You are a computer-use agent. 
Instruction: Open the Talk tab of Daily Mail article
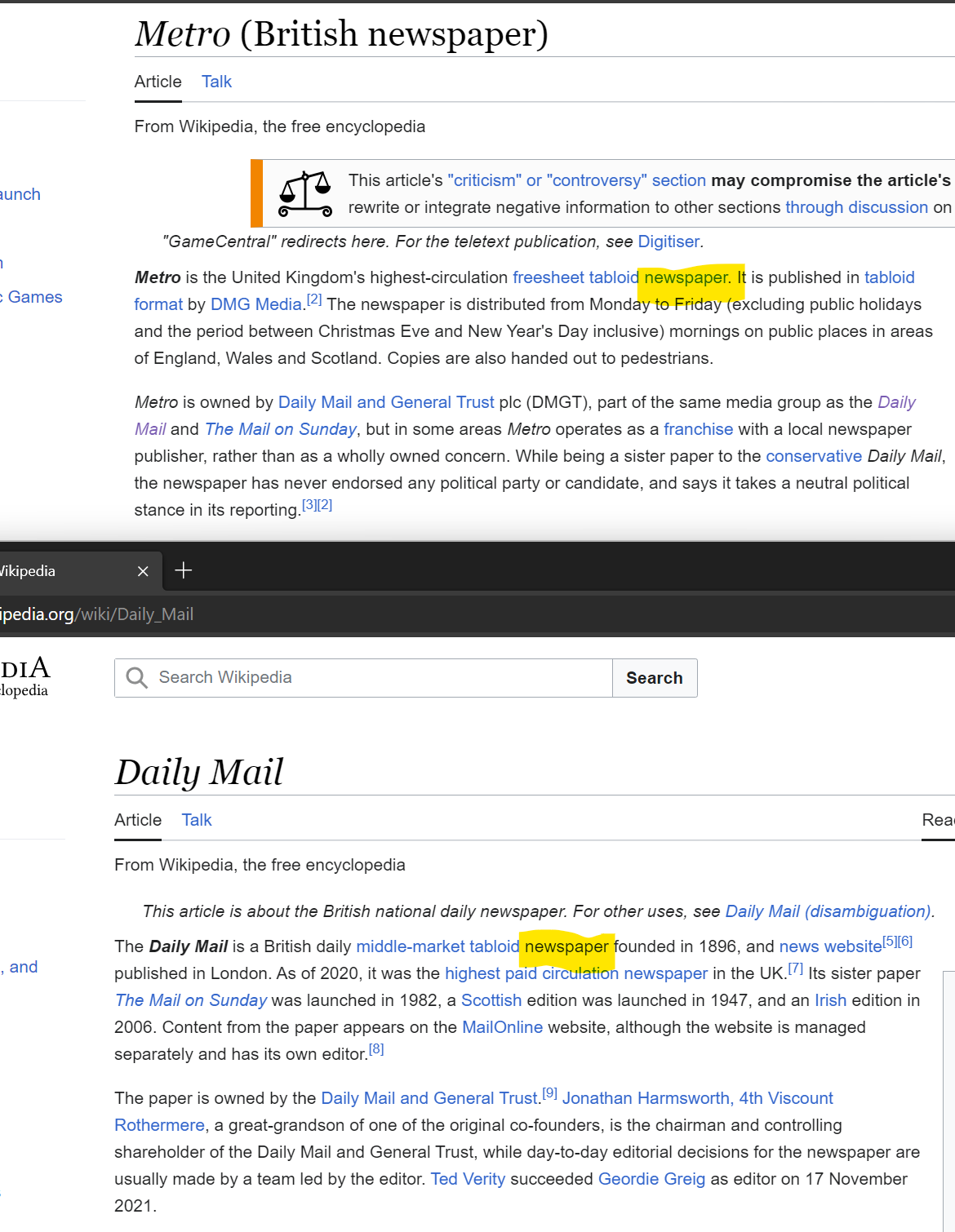point(197,820)
